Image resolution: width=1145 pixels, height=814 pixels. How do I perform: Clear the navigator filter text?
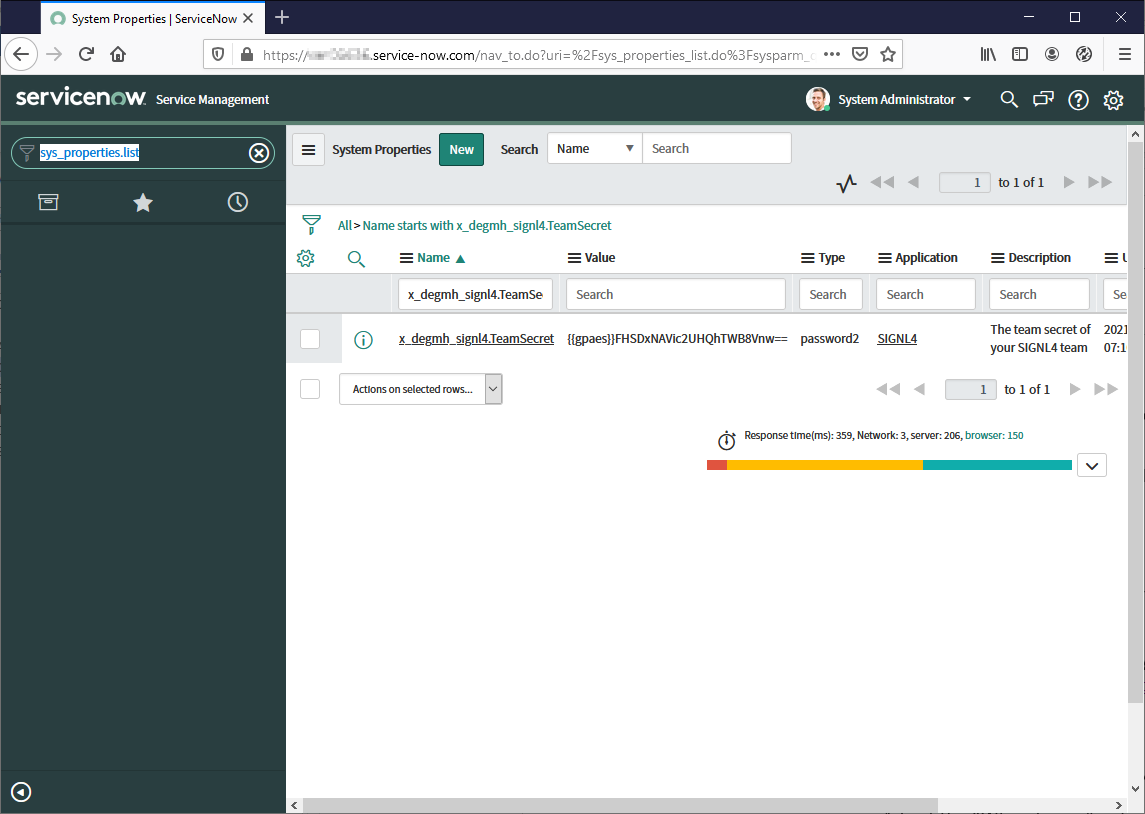[259, 153]
